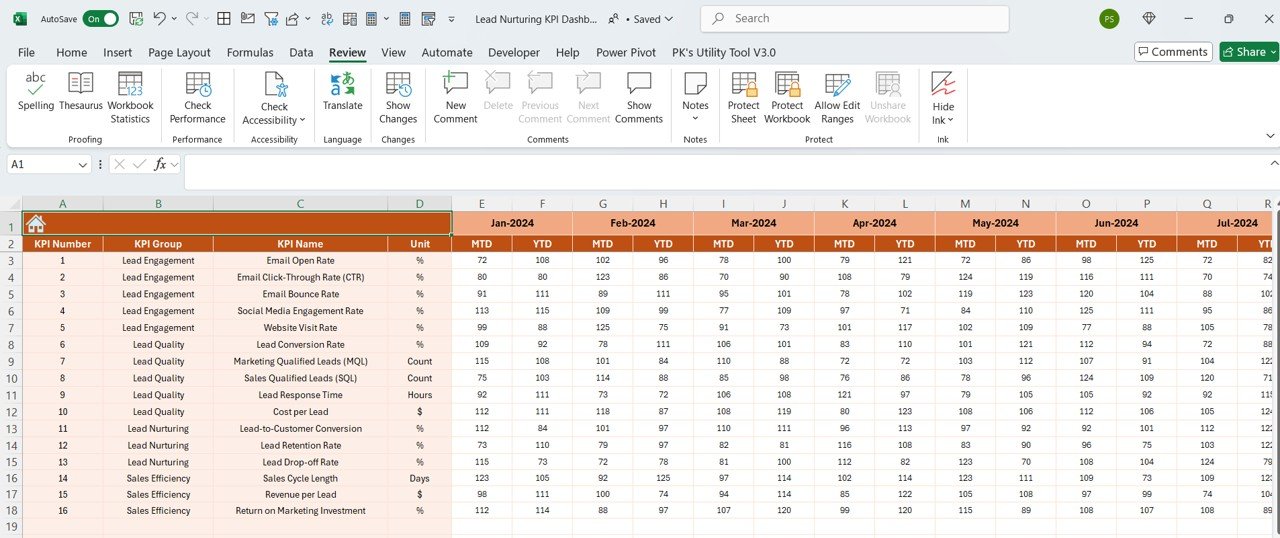Click Protect Sheet
This screenshot has height=538, width=1280.
coord(744,98)
